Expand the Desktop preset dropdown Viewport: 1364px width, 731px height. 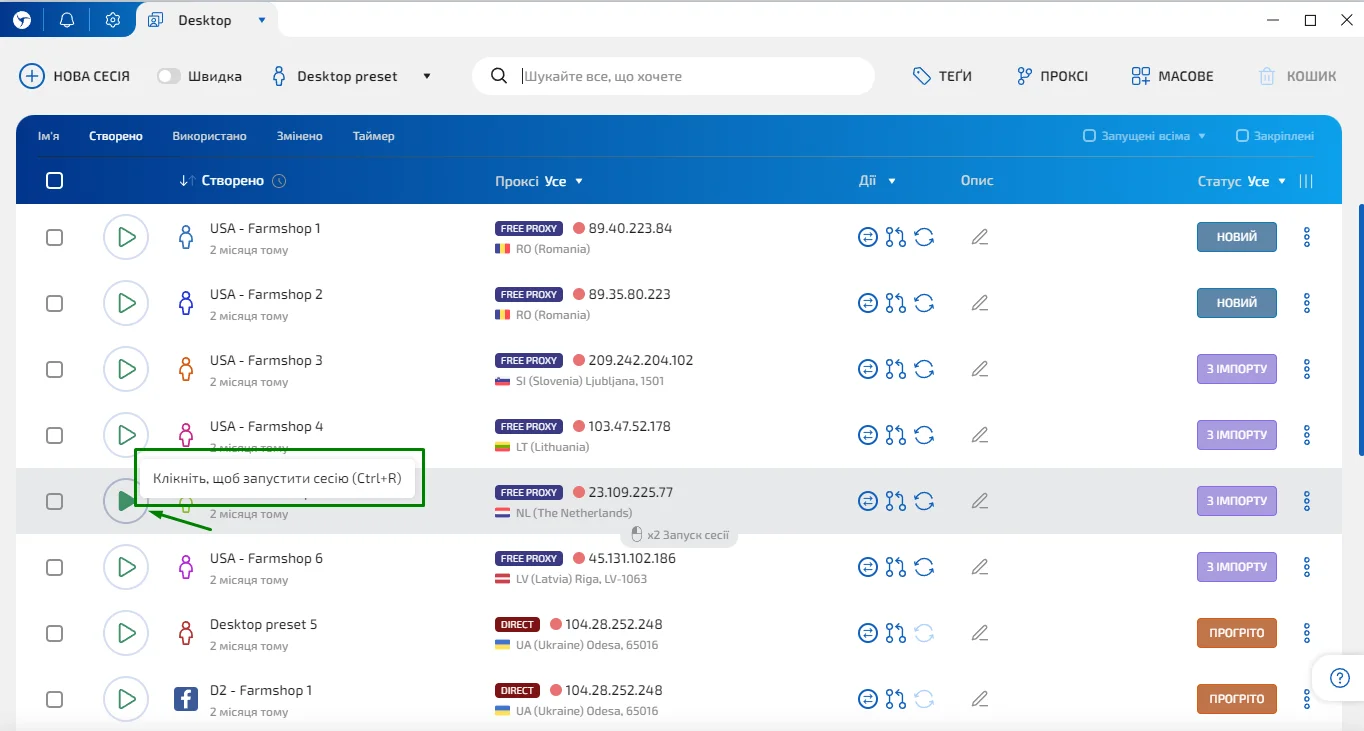click(x=427, y=76)
